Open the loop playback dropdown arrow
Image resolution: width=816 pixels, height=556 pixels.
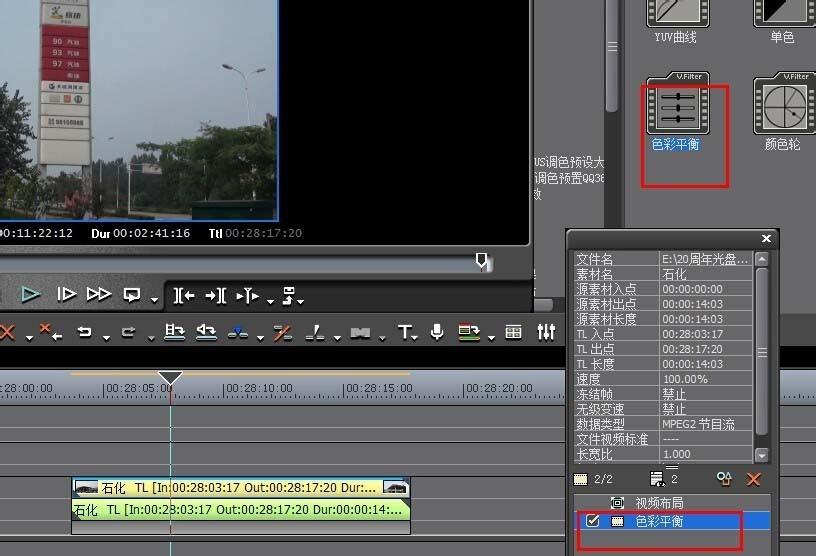[154, 300]
